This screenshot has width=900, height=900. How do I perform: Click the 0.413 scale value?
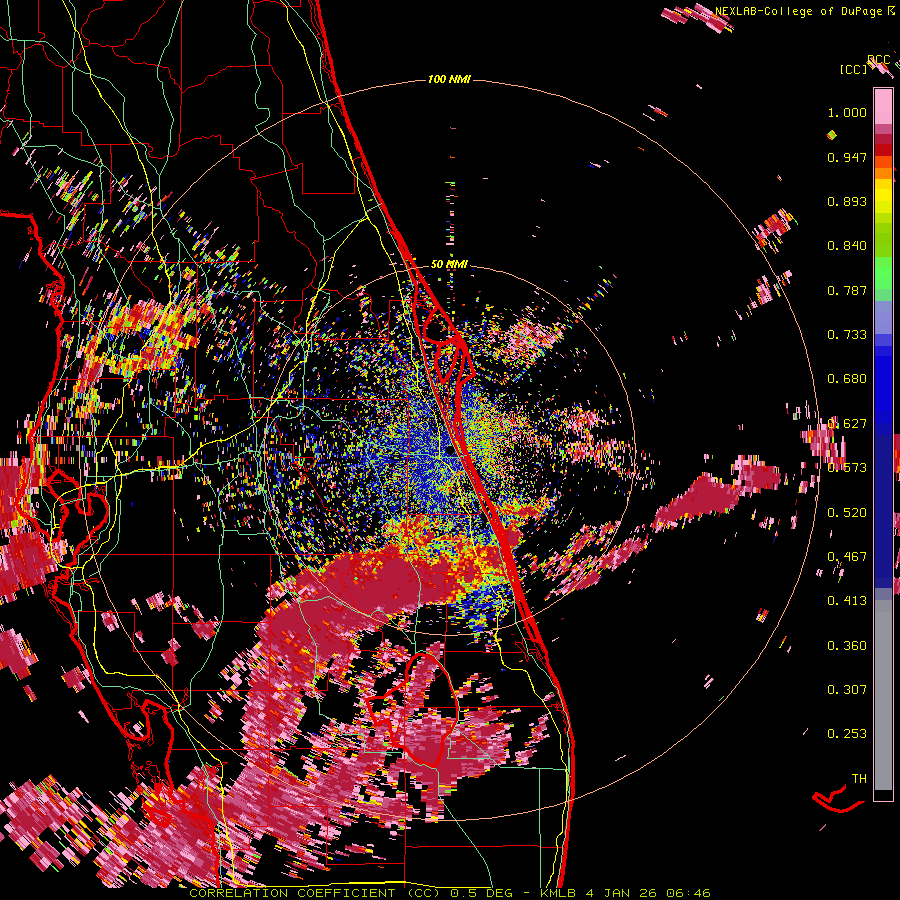point(847,601)
